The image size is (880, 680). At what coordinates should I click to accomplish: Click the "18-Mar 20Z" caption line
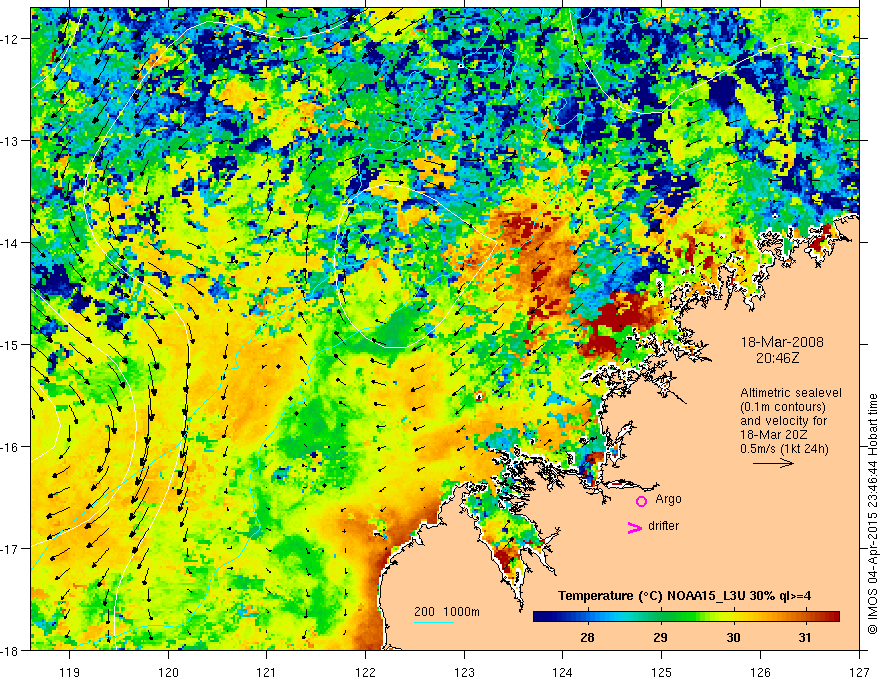coord(776,435)
